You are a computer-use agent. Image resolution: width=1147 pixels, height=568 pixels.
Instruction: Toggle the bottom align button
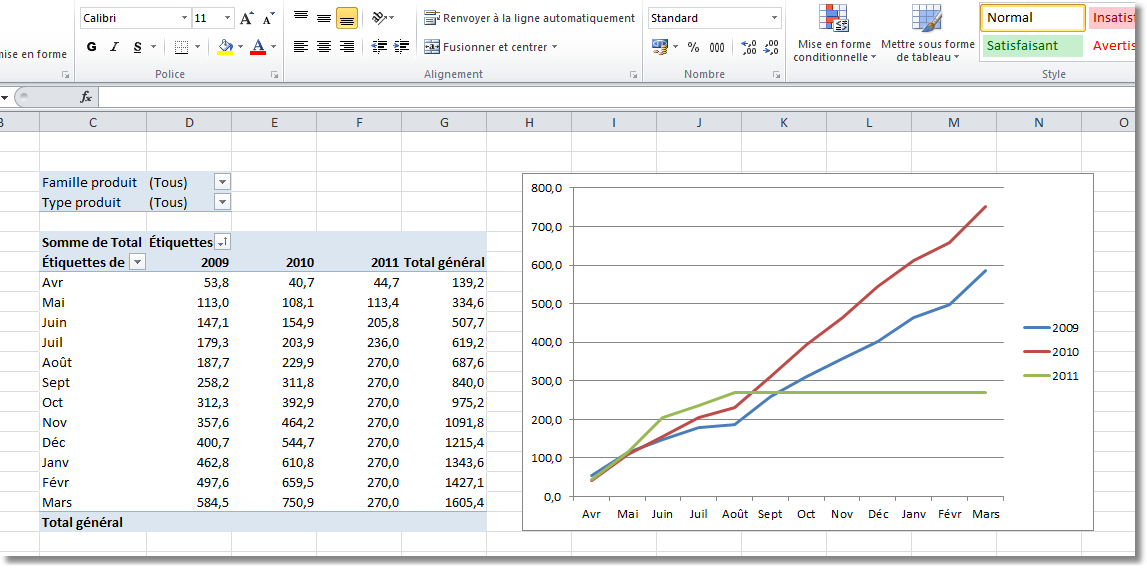tap(347, 18)
